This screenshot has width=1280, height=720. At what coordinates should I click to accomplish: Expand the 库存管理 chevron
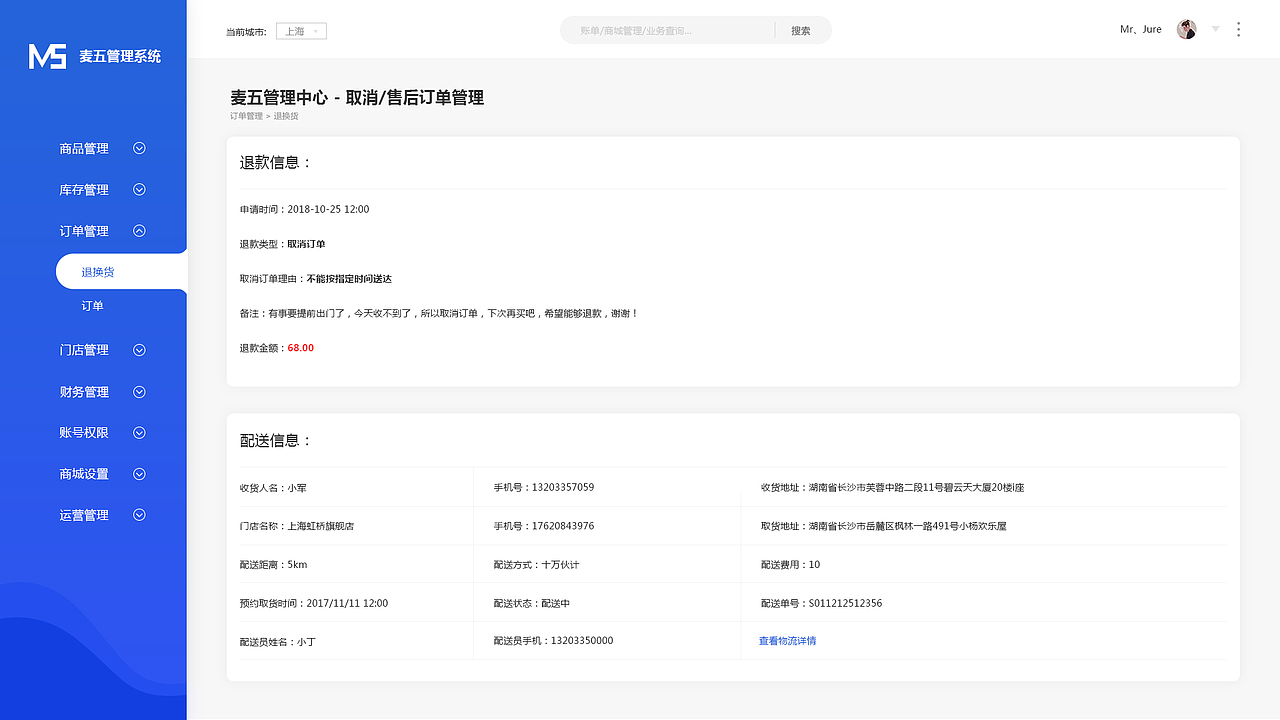coord(140,189)
